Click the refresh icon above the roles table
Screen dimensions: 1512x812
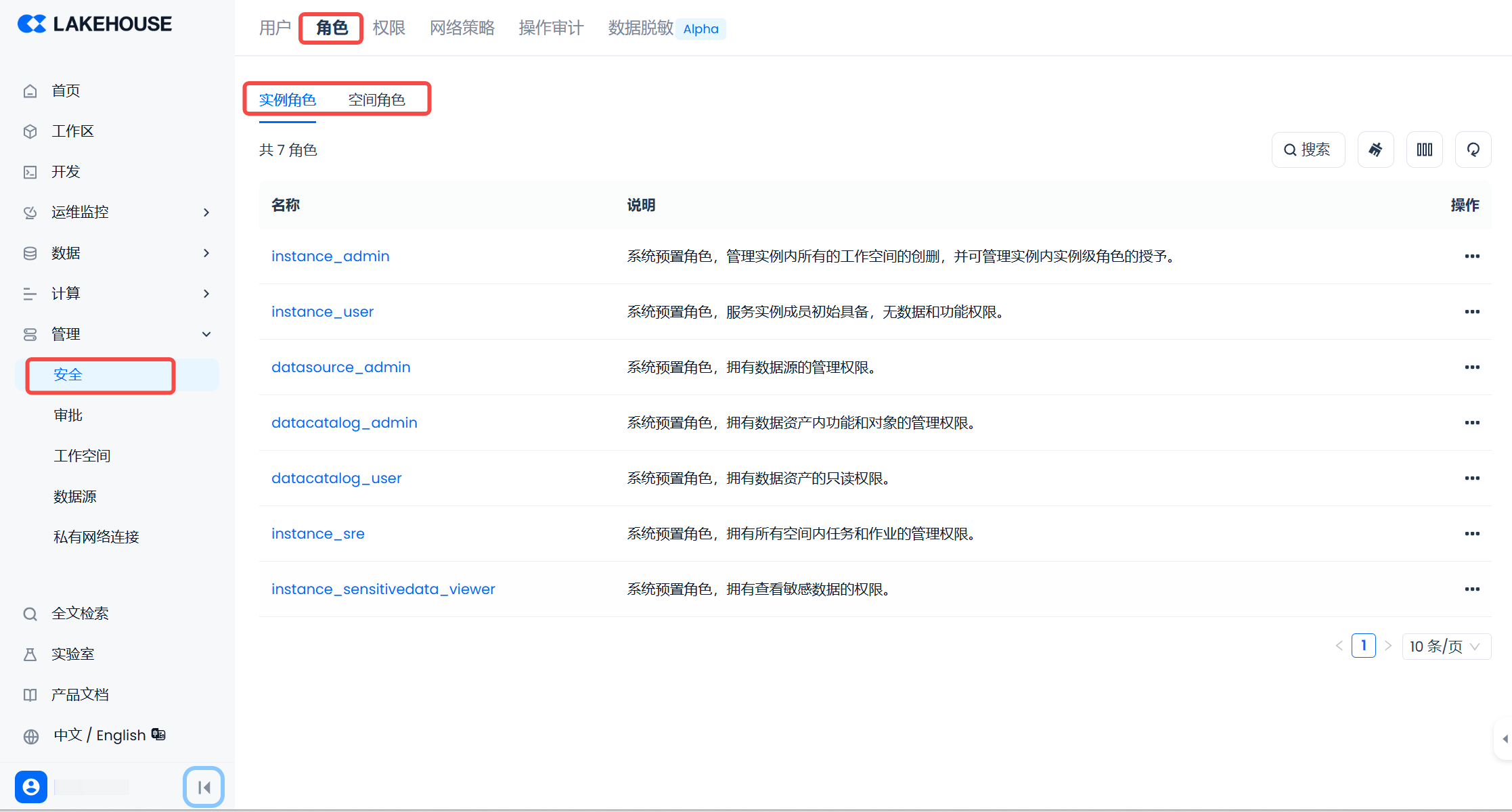coord(1473,150)
